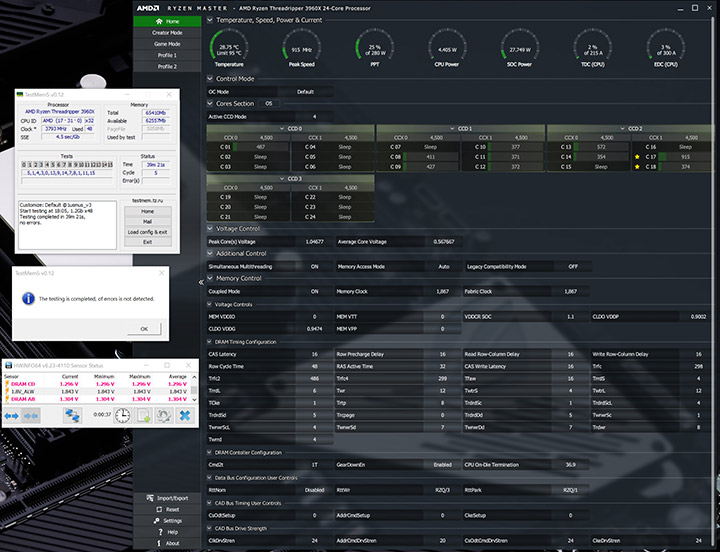Click Load config & exit in TestMem5
The width and height of the screenshot is (720, 552).
(147, 232)
